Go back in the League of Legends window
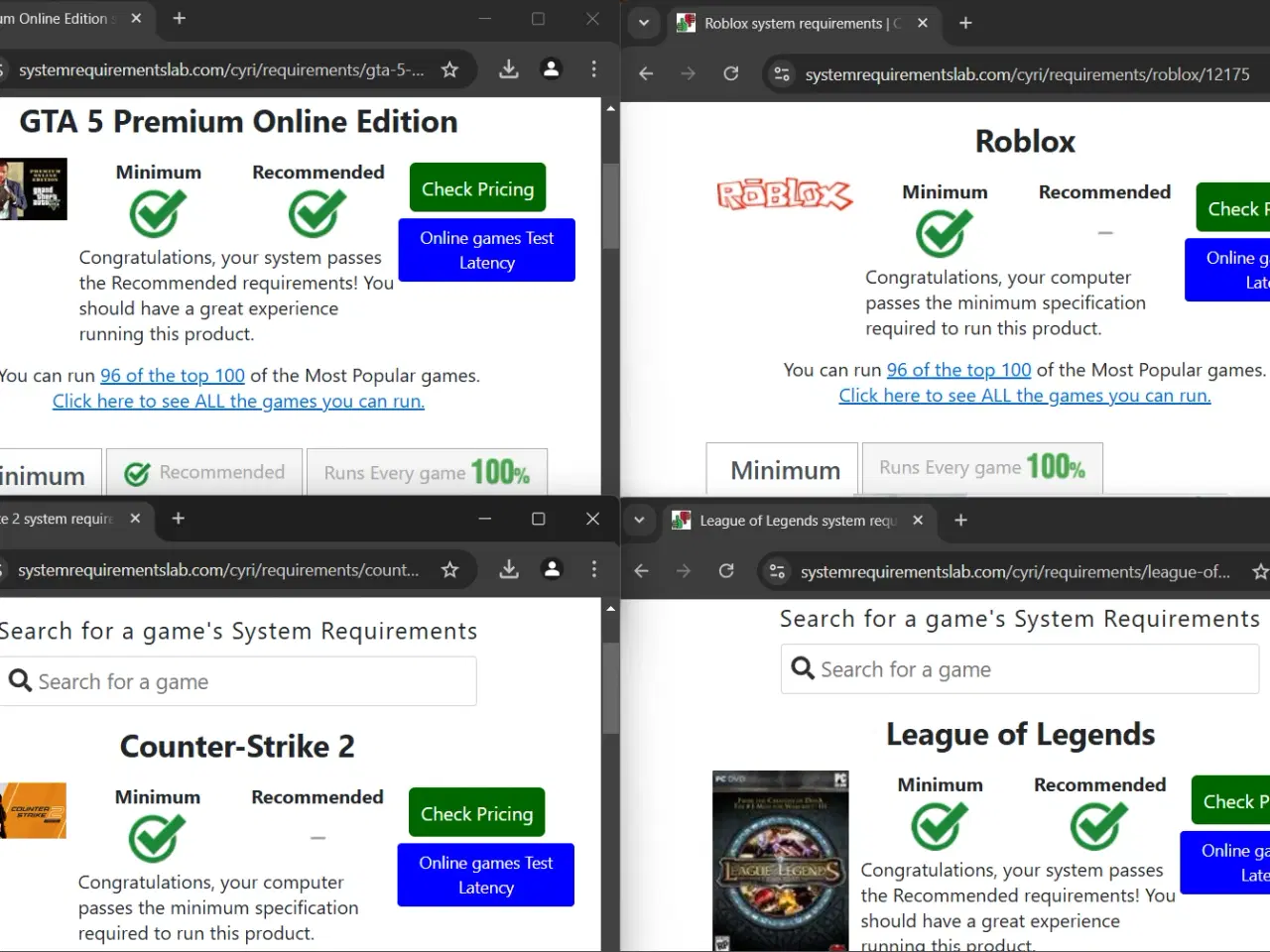This screenshot has height=952, width=1270. click(x=641, y=571)
